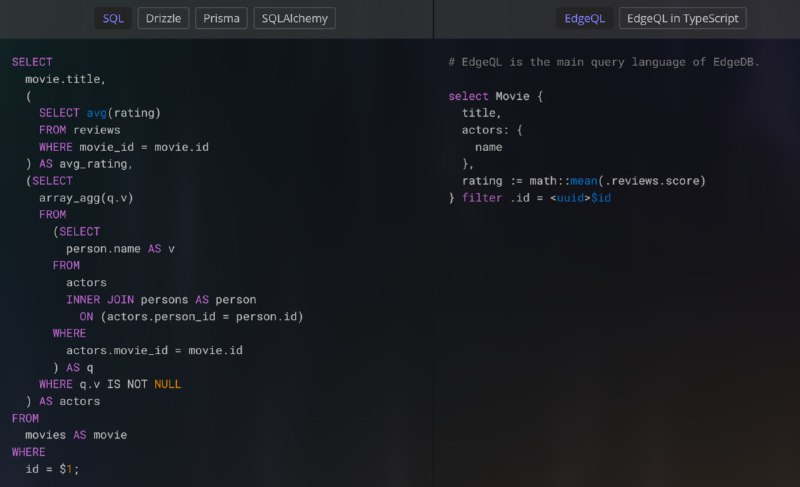Click the INNER JOIN keywords
The image size is (800, 487).
pyautogui.click(x=100, y=299)
